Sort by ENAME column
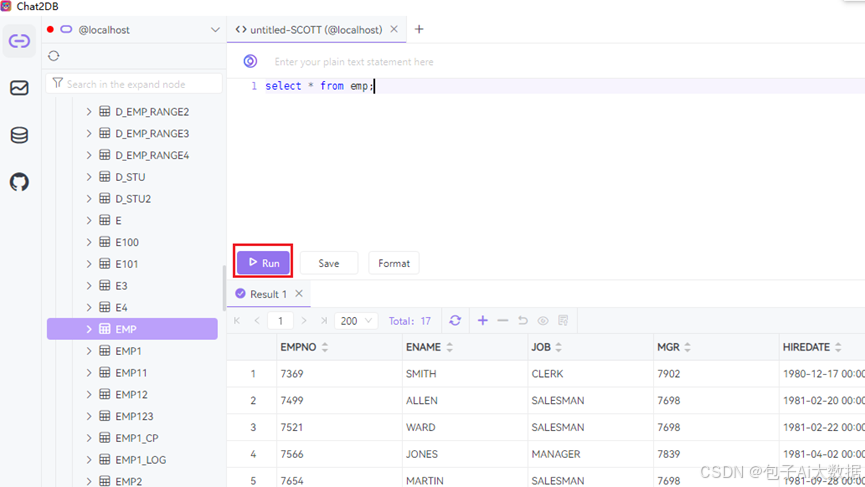Image resolution: width=865 pixels, height=487 pixels. click(450, 347)
